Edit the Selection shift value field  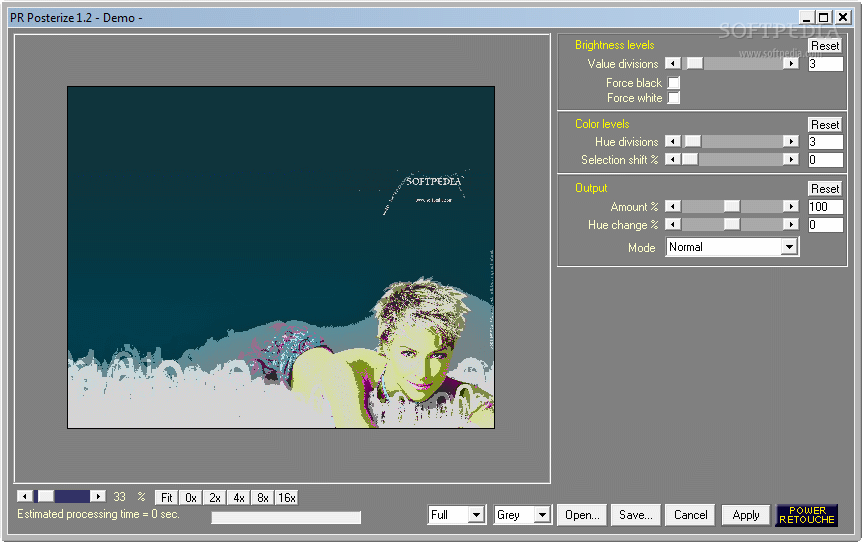pyautogui.click(x=825, y=160)
